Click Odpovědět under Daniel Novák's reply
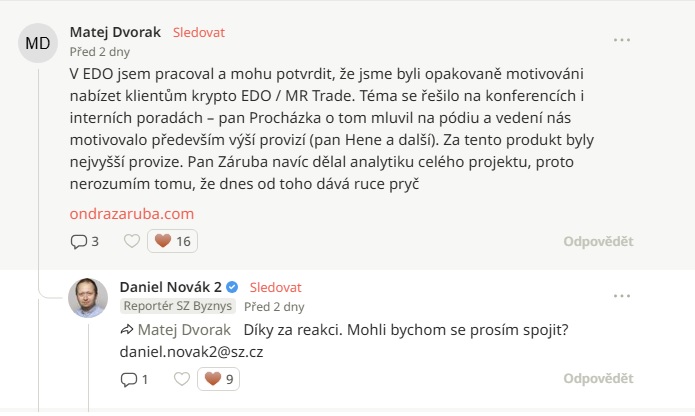The width and height of the screenshot is (695, 416). (x=598, y=379)
